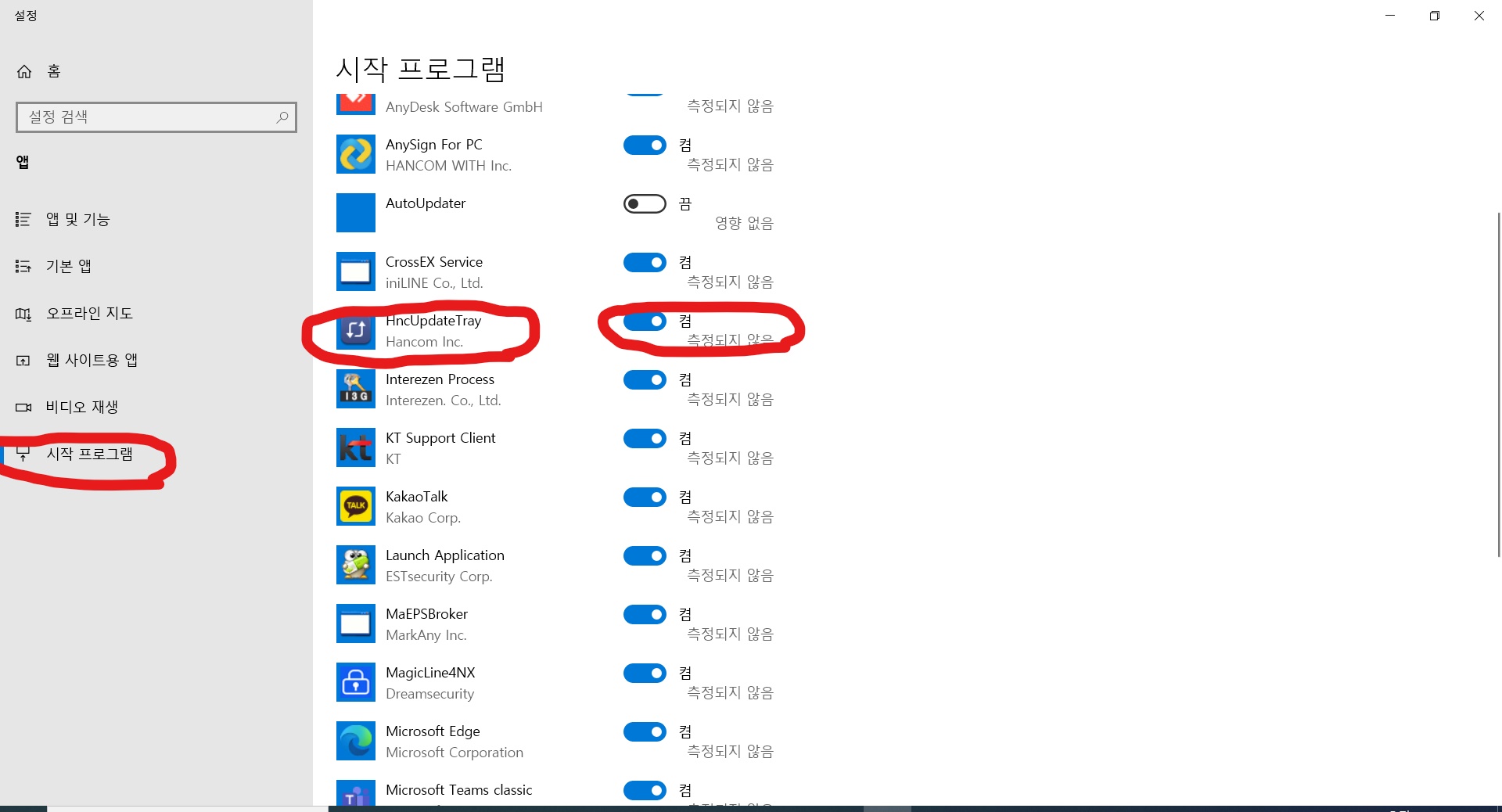Viewport: 1502px width, 812px height.
Task: Turn off AnySign For PC startup
Action: click(645, 145)
